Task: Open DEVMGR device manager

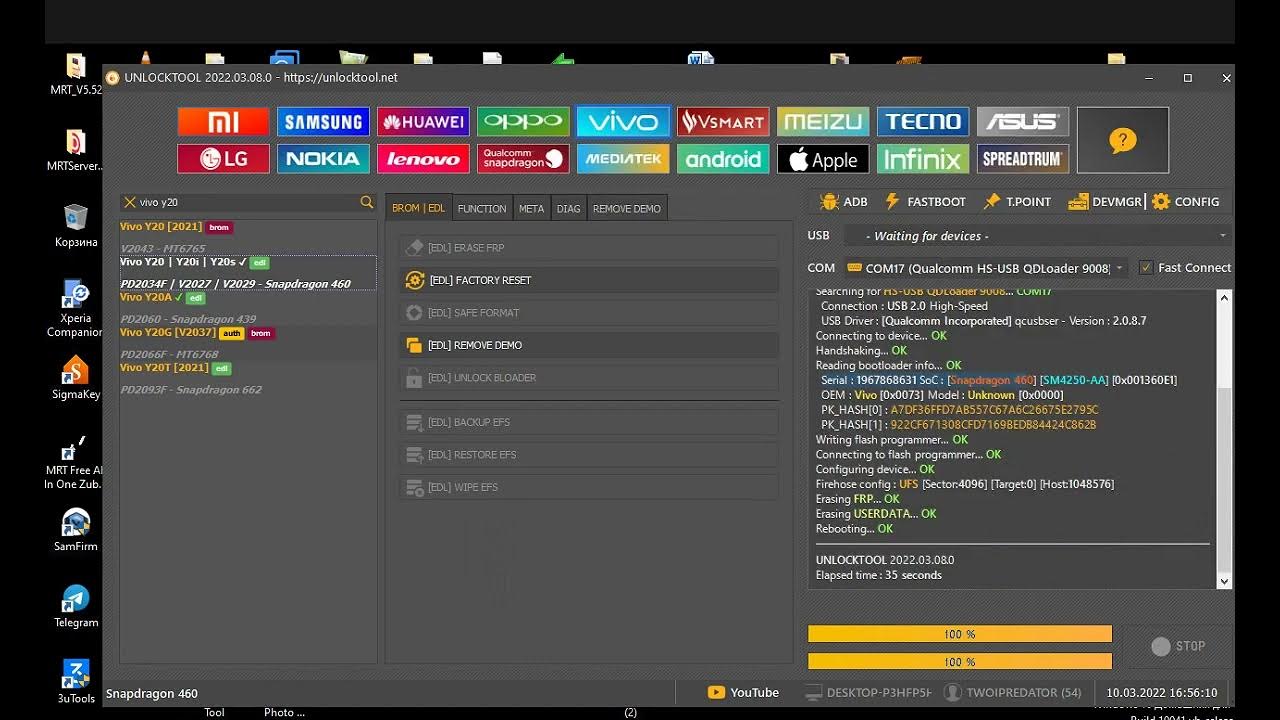Action: click(x=1105, y=202)
